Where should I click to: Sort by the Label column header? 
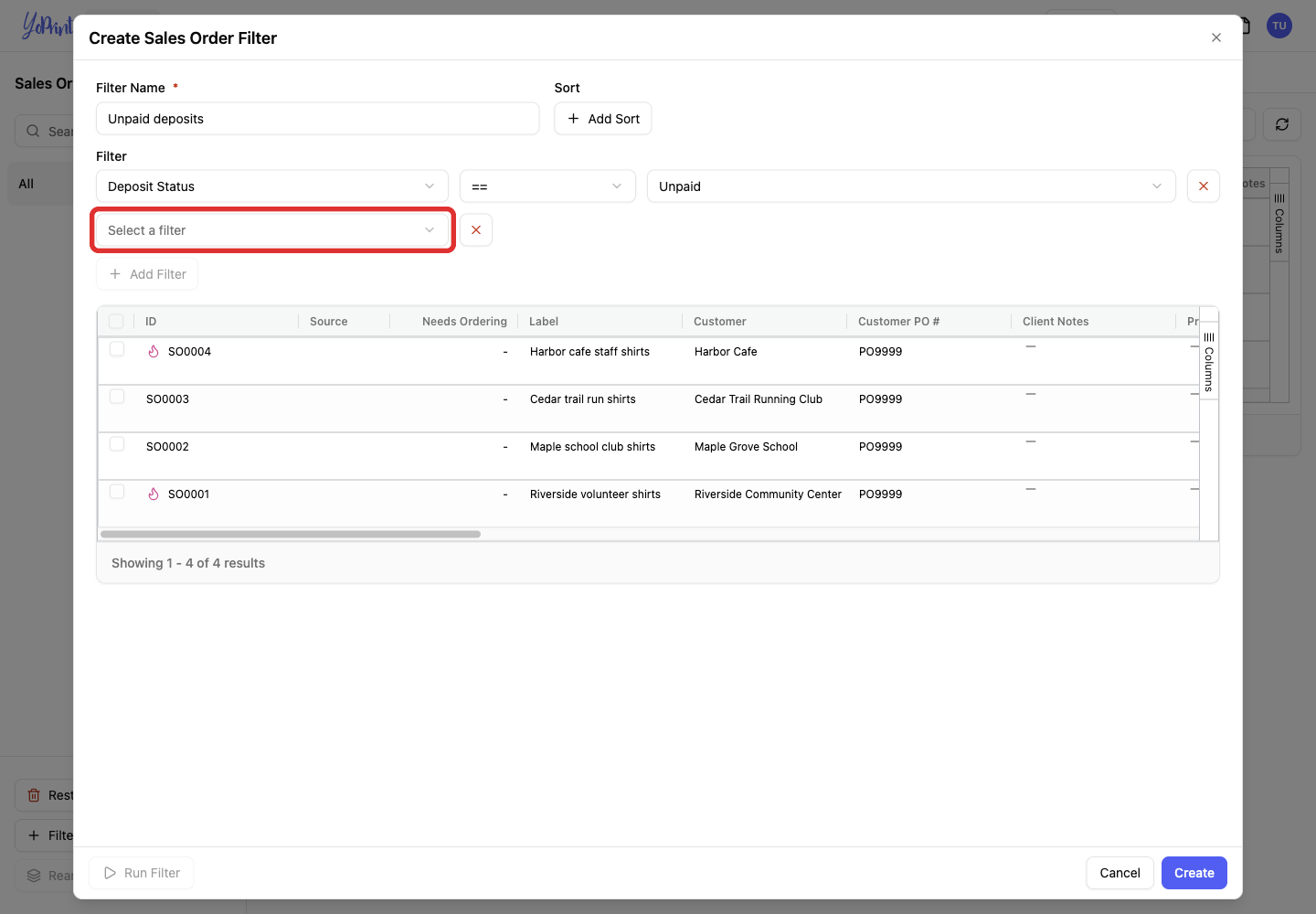[544, 322]
